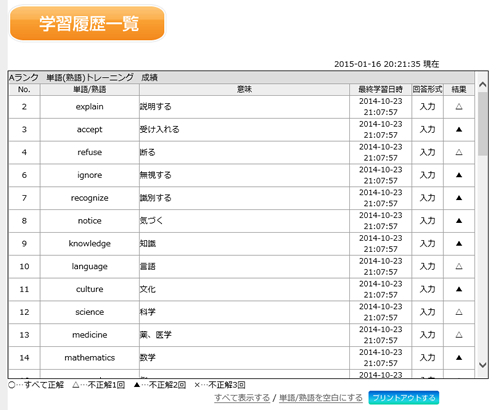Click the meaning 数学
This screenshot has width=500, height=410.
point(148,358)
